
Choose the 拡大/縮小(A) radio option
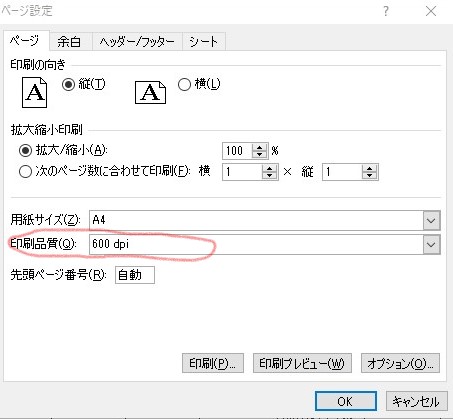(x=25, y=151)
